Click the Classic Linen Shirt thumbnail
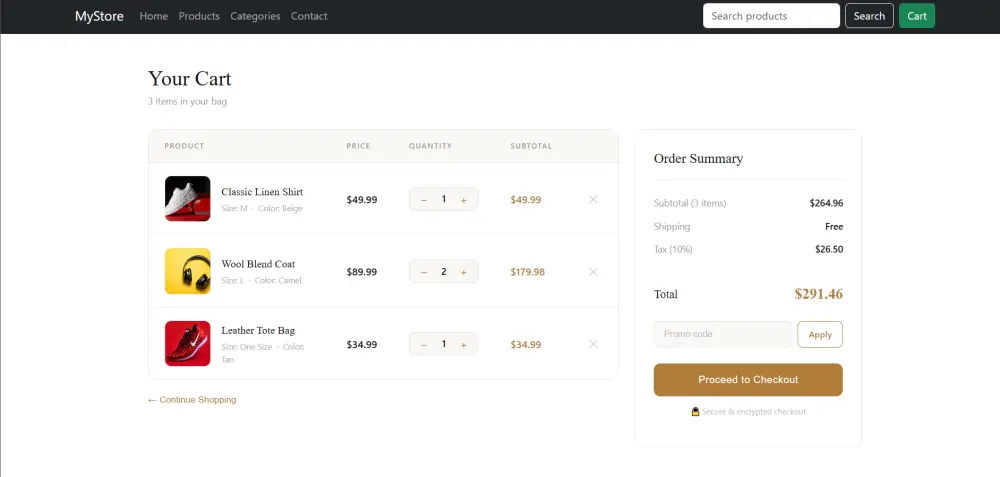The height and width of the screenshot is (477, 1000). click(188, 199)
